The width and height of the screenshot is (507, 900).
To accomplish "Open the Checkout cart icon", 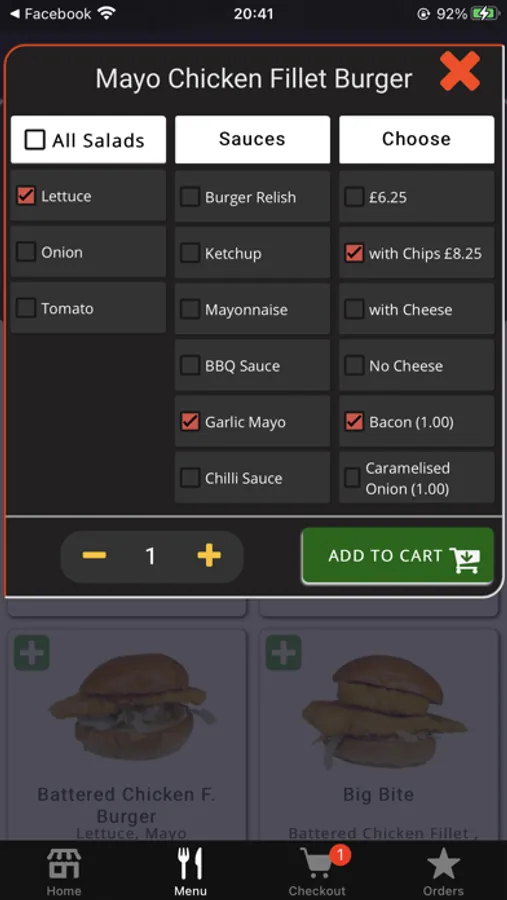I will point(317,864).
